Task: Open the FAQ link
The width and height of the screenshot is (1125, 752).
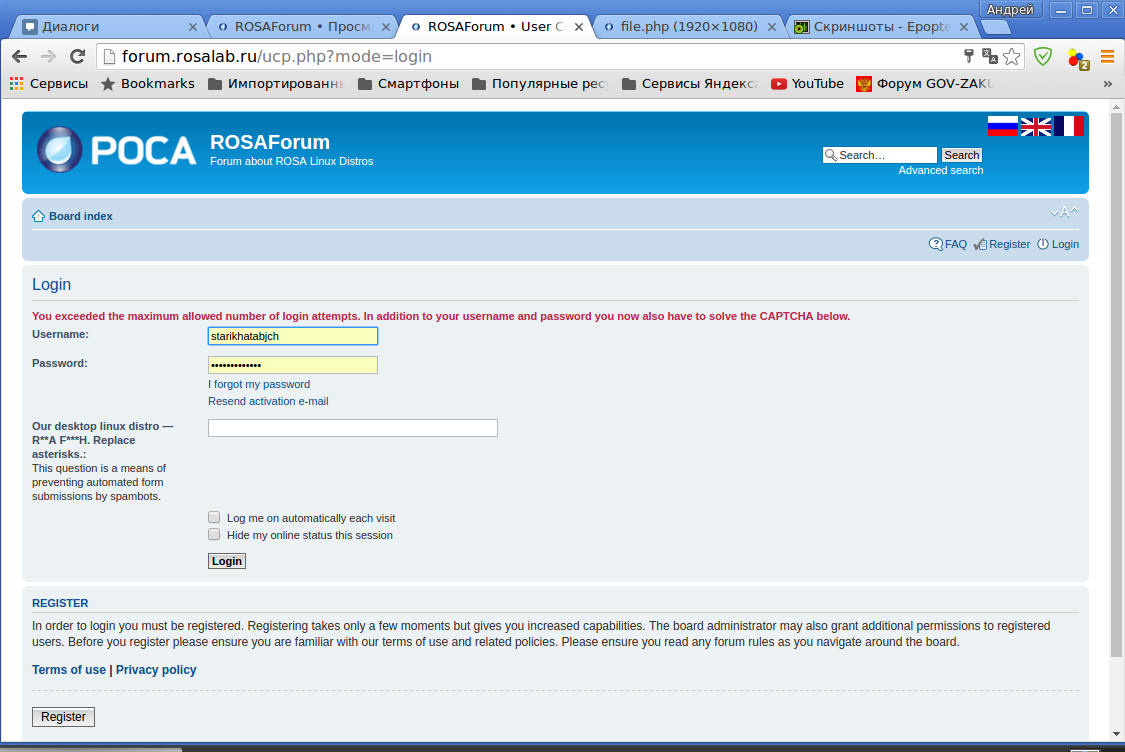Action: coord(956,244)
